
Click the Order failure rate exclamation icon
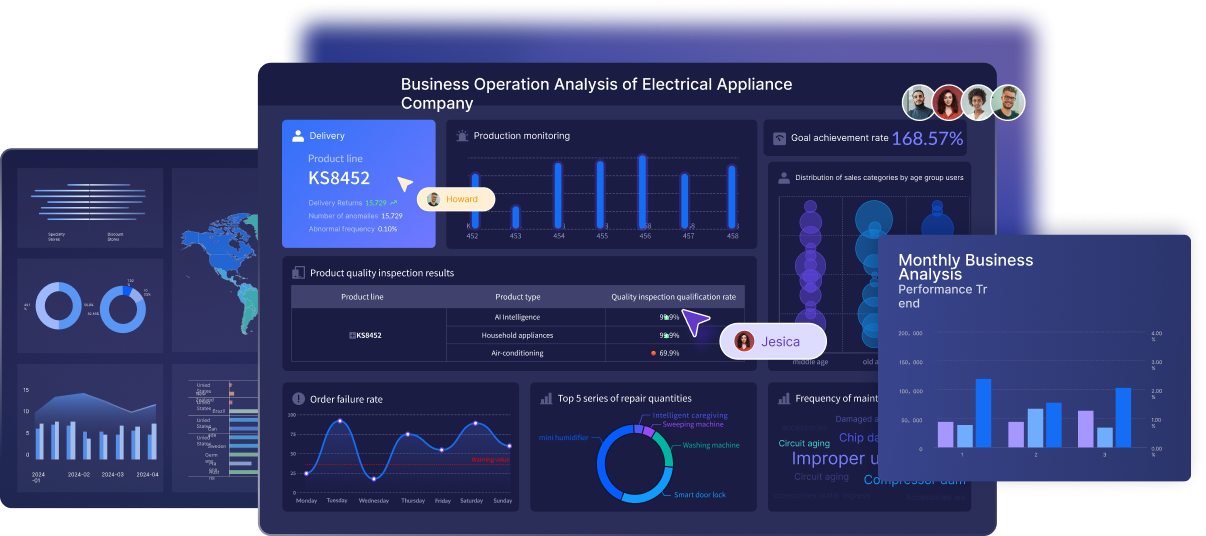[x=298, y=399]
